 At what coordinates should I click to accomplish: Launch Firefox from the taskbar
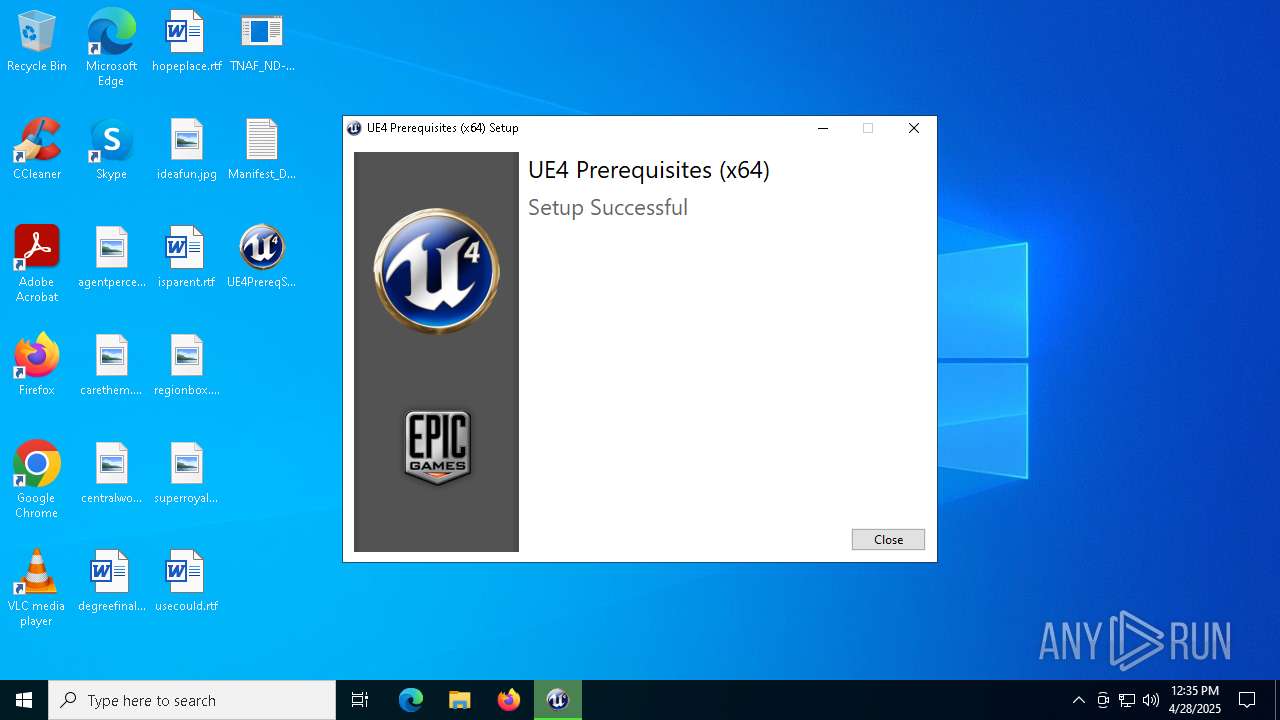click(x=509, y=700)
